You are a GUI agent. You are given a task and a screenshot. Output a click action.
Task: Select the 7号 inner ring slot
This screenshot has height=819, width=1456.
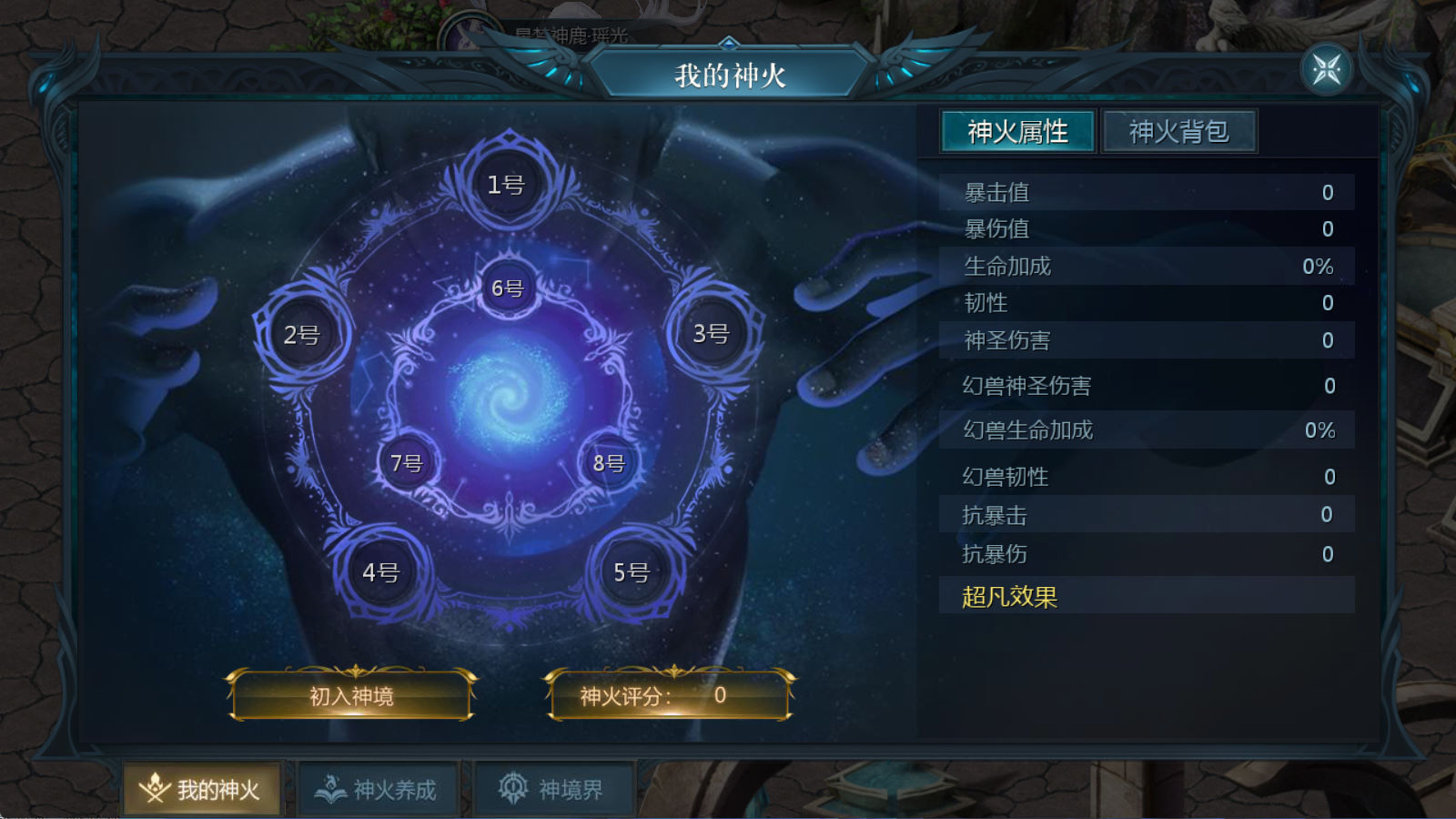[407, 463]
